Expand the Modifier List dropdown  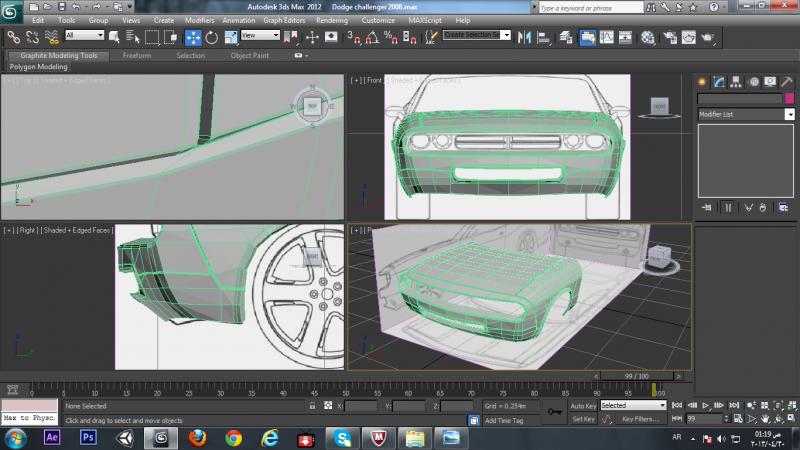pos(789,115)
